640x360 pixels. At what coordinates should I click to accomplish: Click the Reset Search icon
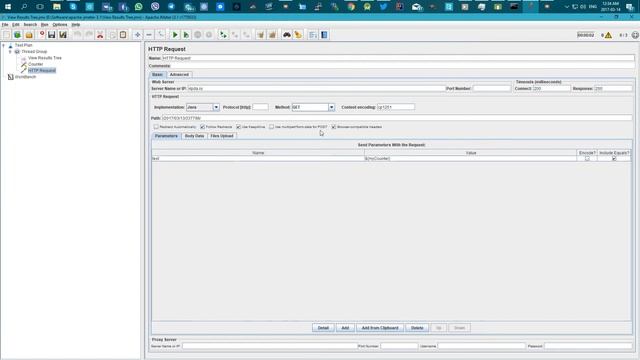pyautogui.click(x=298, y=35)
